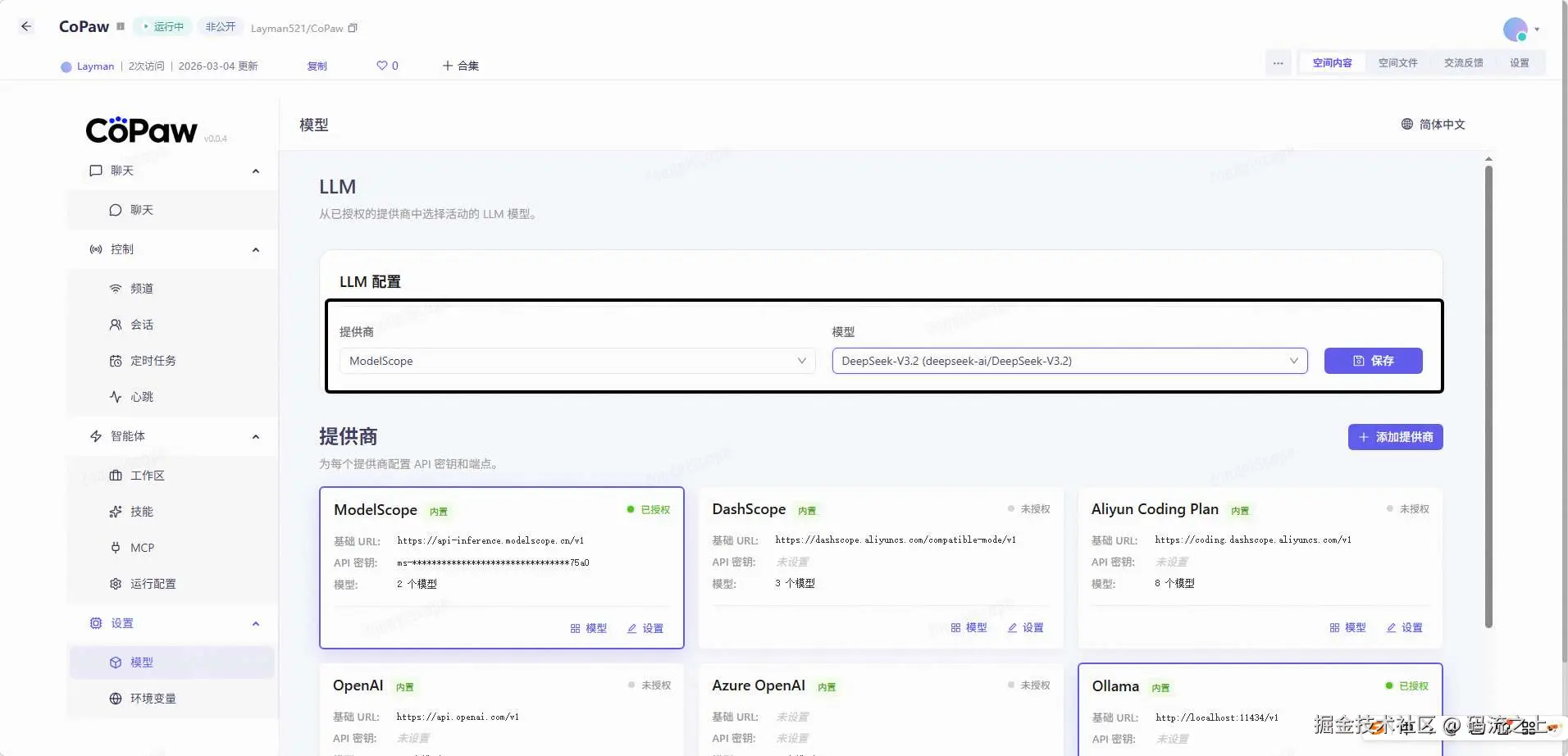Image resolution: width=1568 pixels, height=756 pixels.
Task: Click the Aliyun Coding Plan card title
Action: (x=1155, y=509)
